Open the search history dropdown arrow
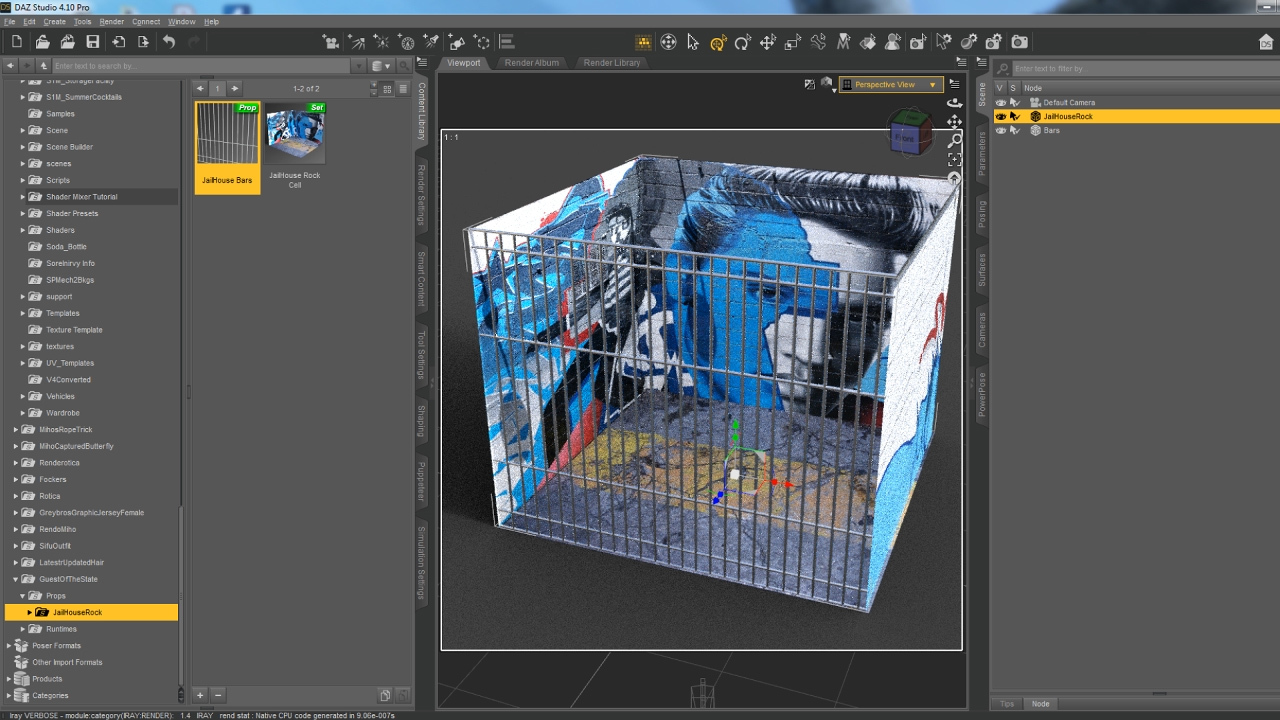1280x720 pixels. (x=358, y=66)
